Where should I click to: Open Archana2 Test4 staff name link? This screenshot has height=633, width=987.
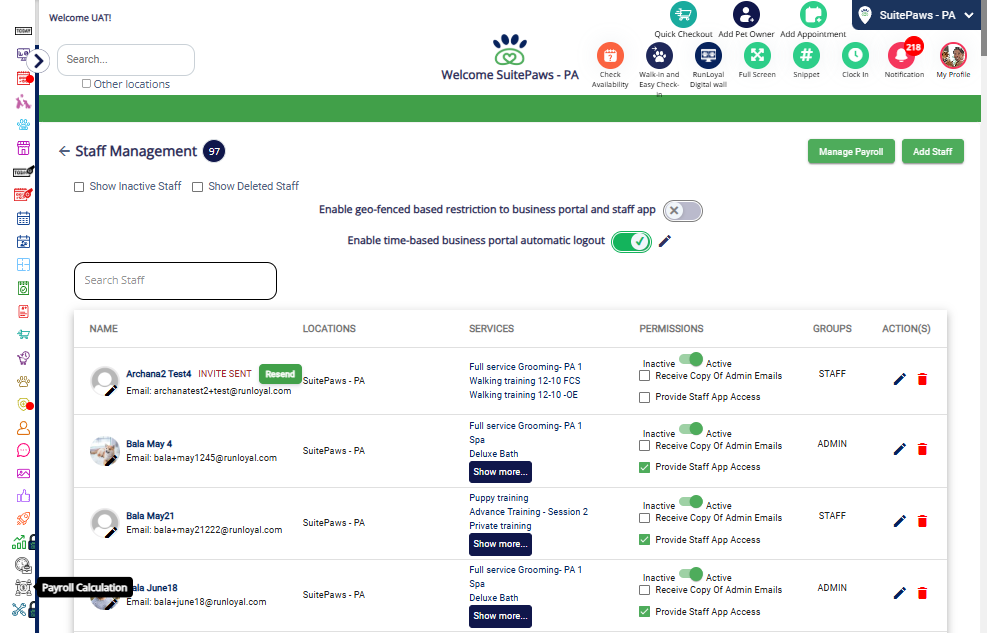159,374
